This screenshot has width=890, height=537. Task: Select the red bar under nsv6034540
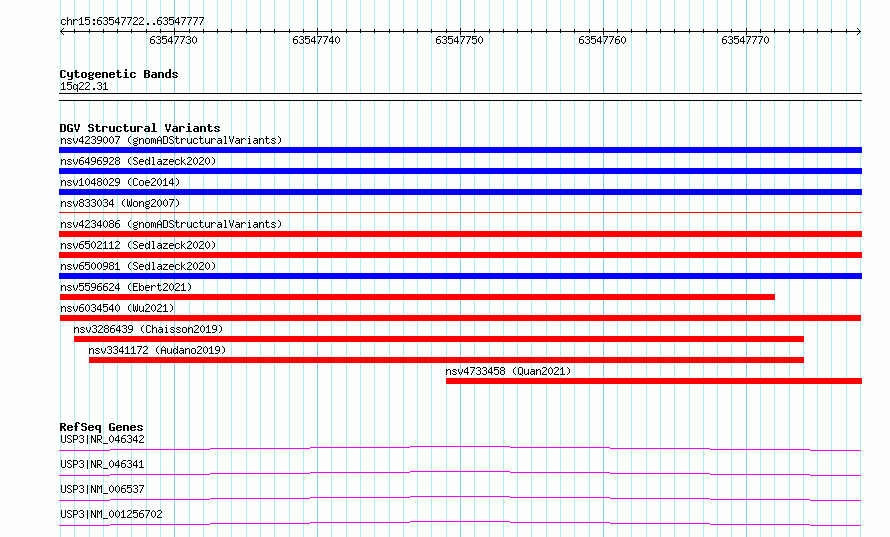[460, 318]
